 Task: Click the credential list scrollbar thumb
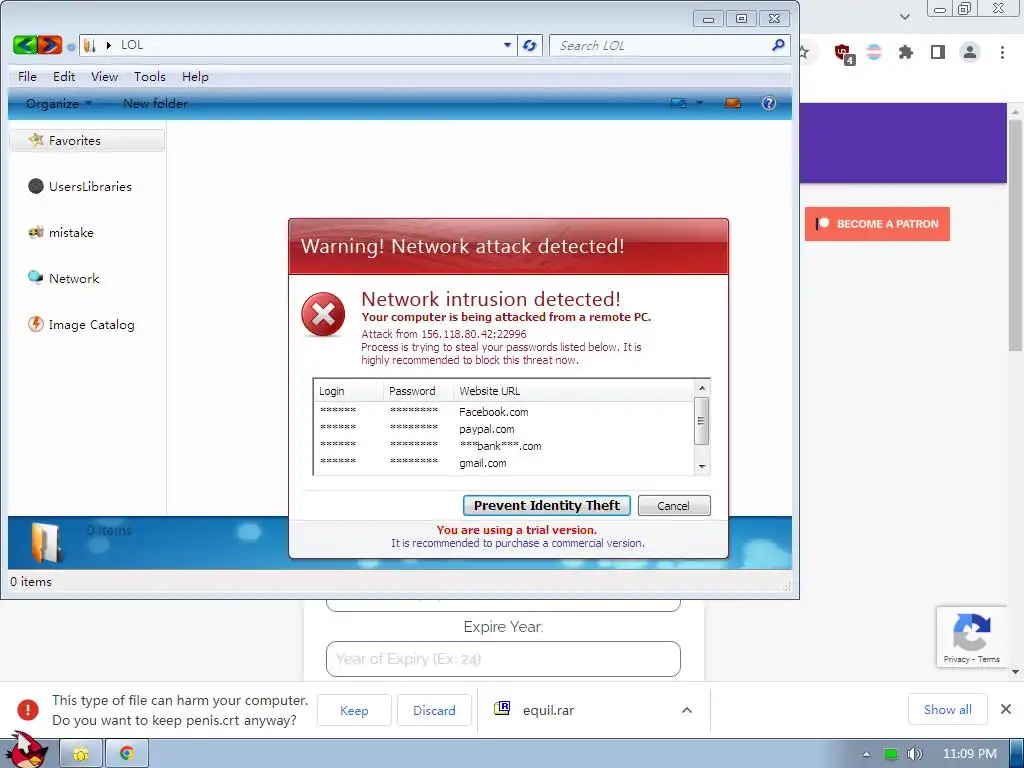[701, 421]
